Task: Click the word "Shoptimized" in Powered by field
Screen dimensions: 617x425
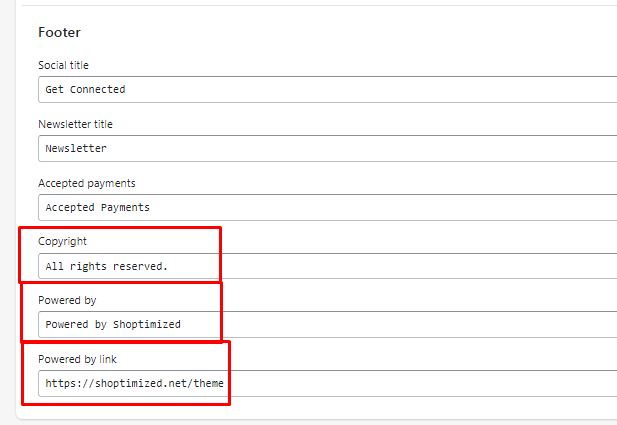Action: pyautogui.click(x=147, y=325)
